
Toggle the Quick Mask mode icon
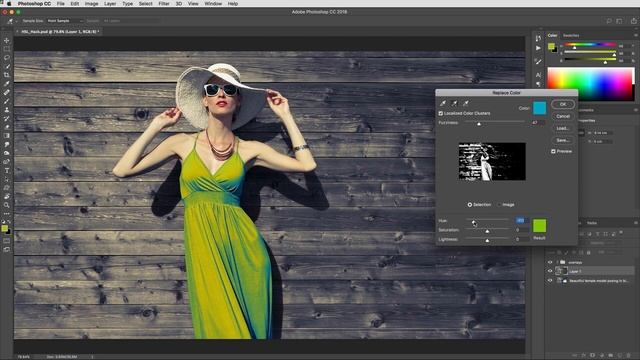7,240
